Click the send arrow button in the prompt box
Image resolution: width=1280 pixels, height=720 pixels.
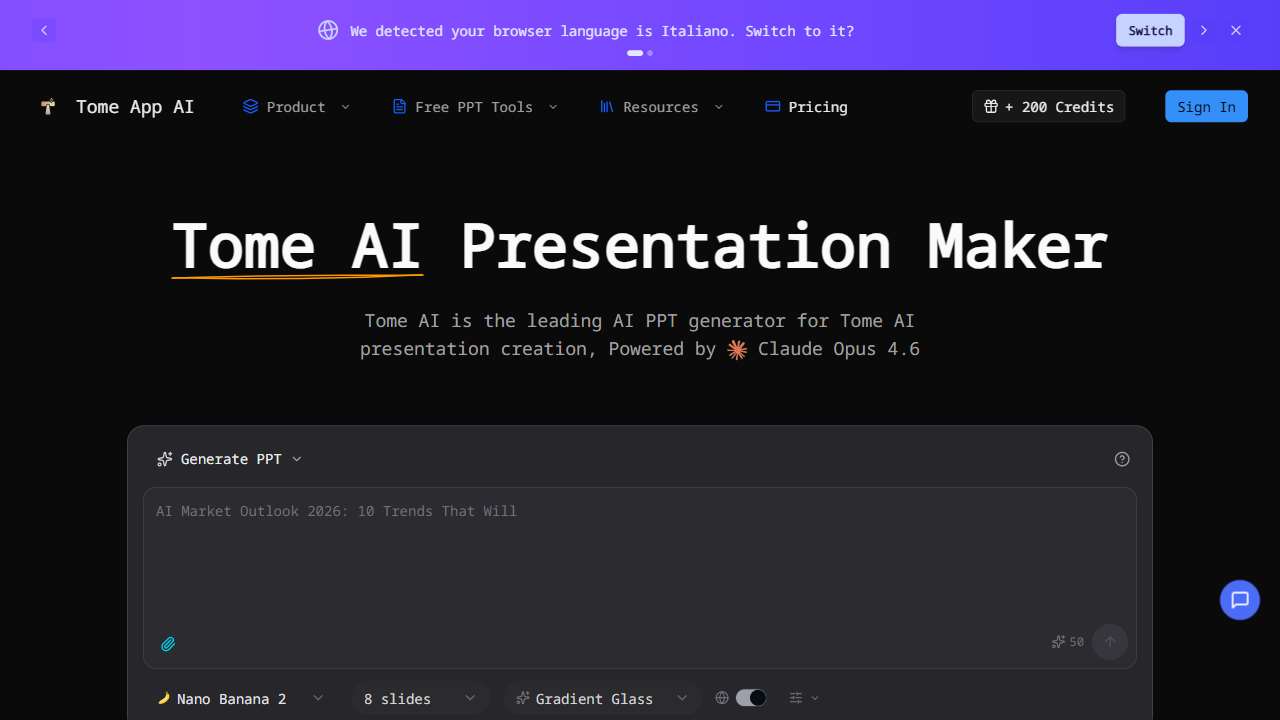(1109, 642)
